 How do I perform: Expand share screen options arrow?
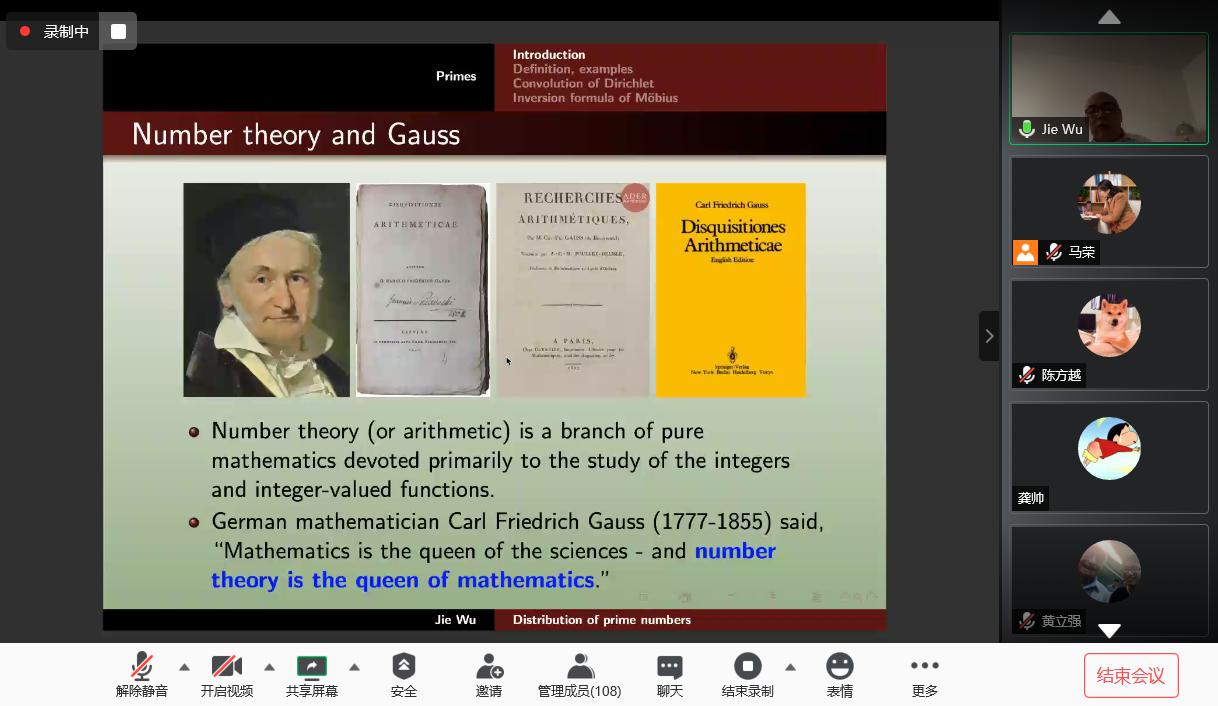354,667
